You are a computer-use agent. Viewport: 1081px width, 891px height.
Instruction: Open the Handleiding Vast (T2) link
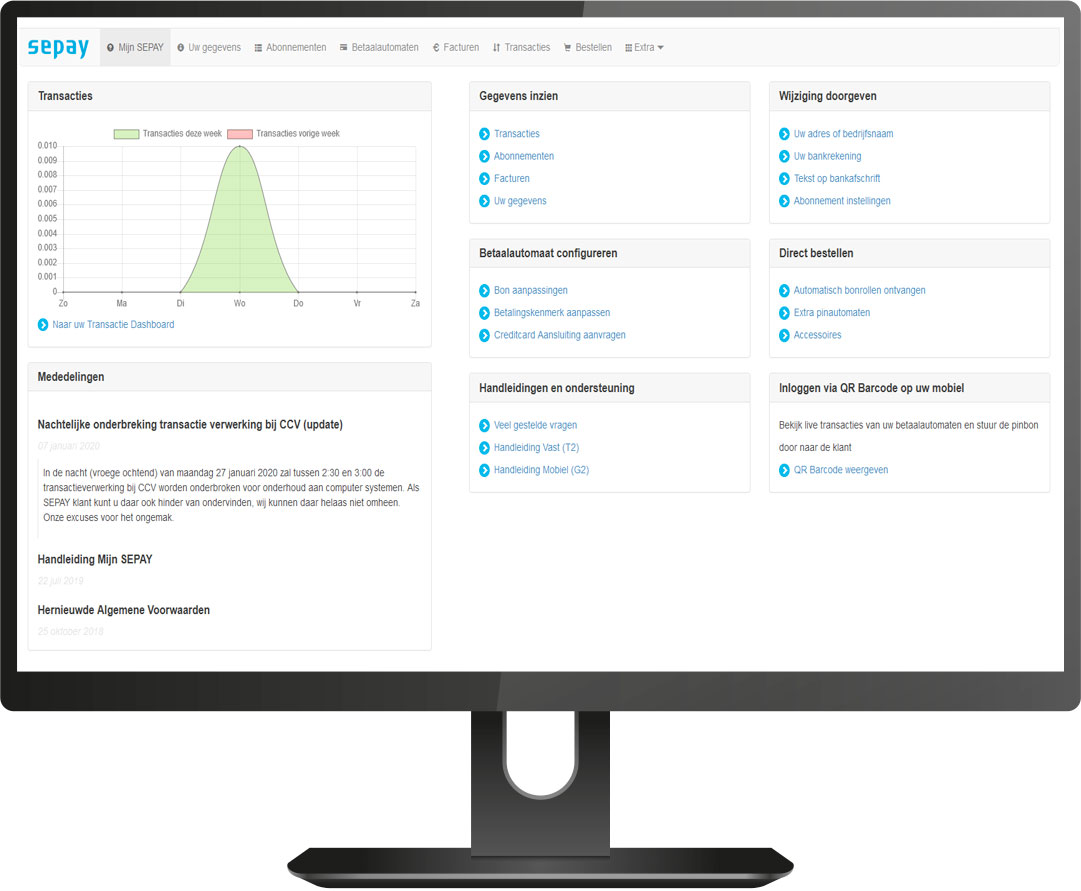click(536, 448)
